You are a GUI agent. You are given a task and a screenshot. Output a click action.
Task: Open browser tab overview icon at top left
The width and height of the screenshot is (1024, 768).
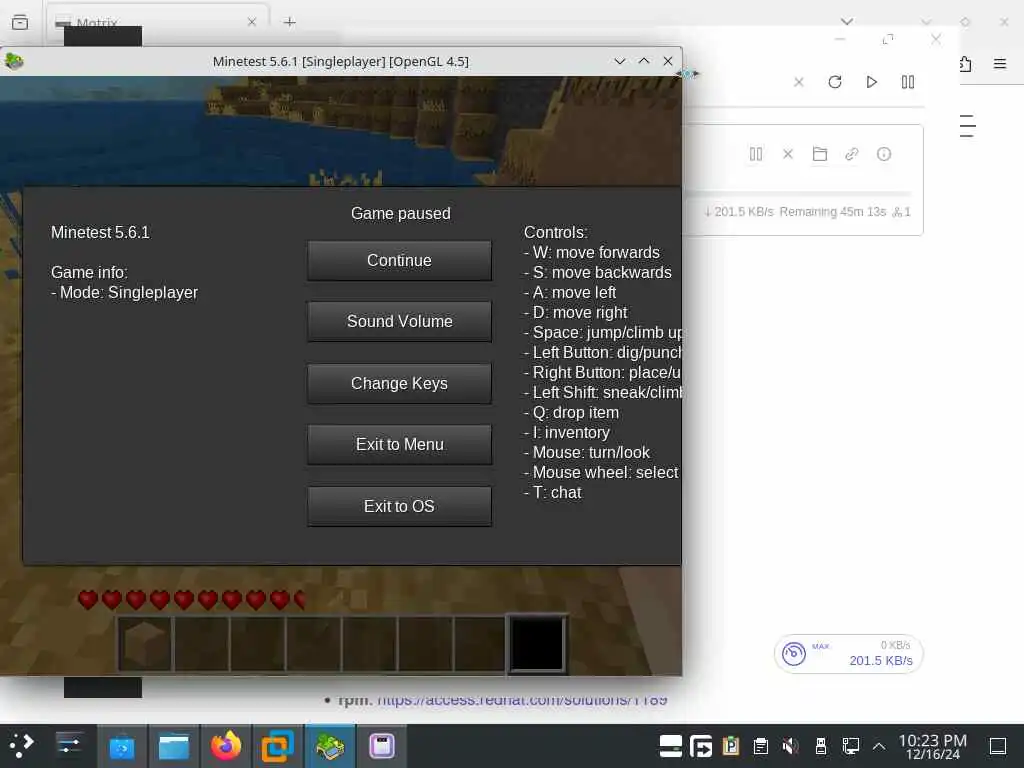(x=20, y=22)
